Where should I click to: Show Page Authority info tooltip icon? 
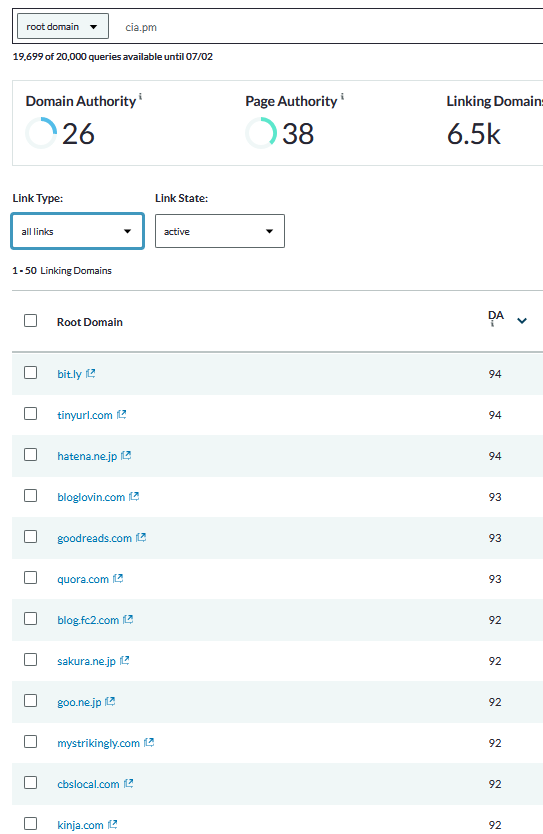click(x=342, y=97)
